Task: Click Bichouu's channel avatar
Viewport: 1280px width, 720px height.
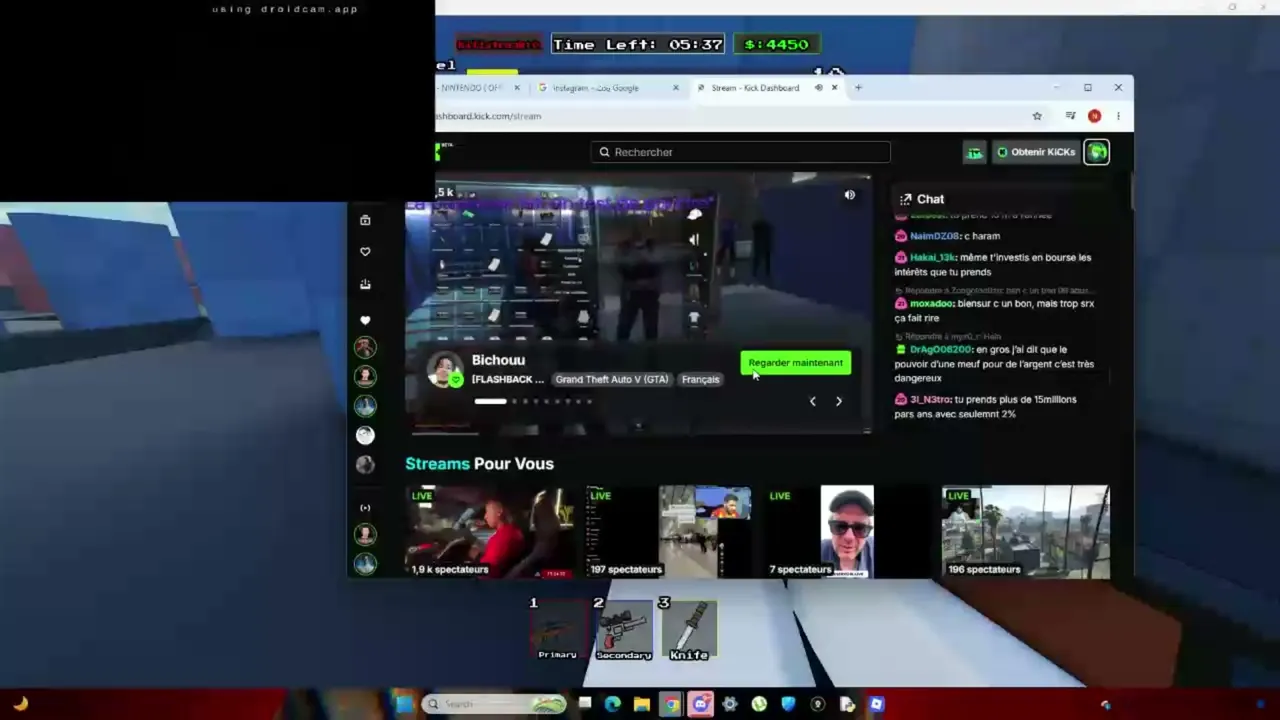Action: pyautogui.click(x=444, y=369)
